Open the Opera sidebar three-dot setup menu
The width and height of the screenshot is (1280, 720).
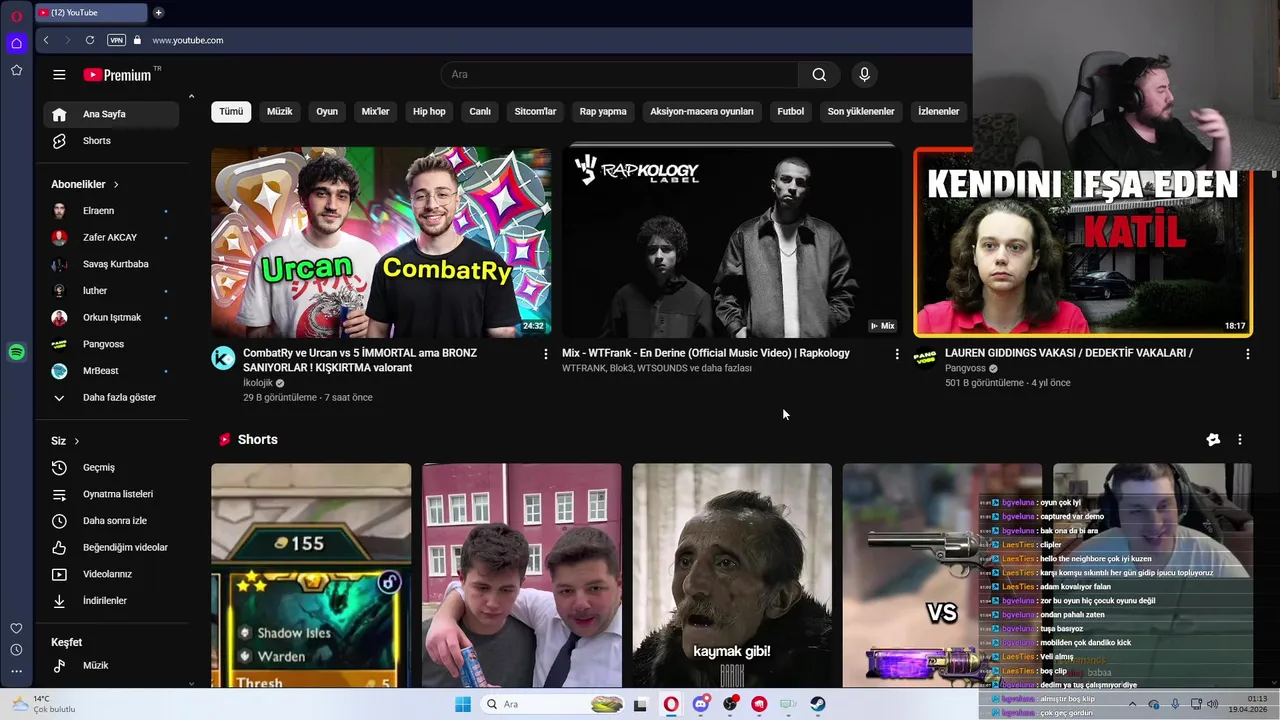16,672
